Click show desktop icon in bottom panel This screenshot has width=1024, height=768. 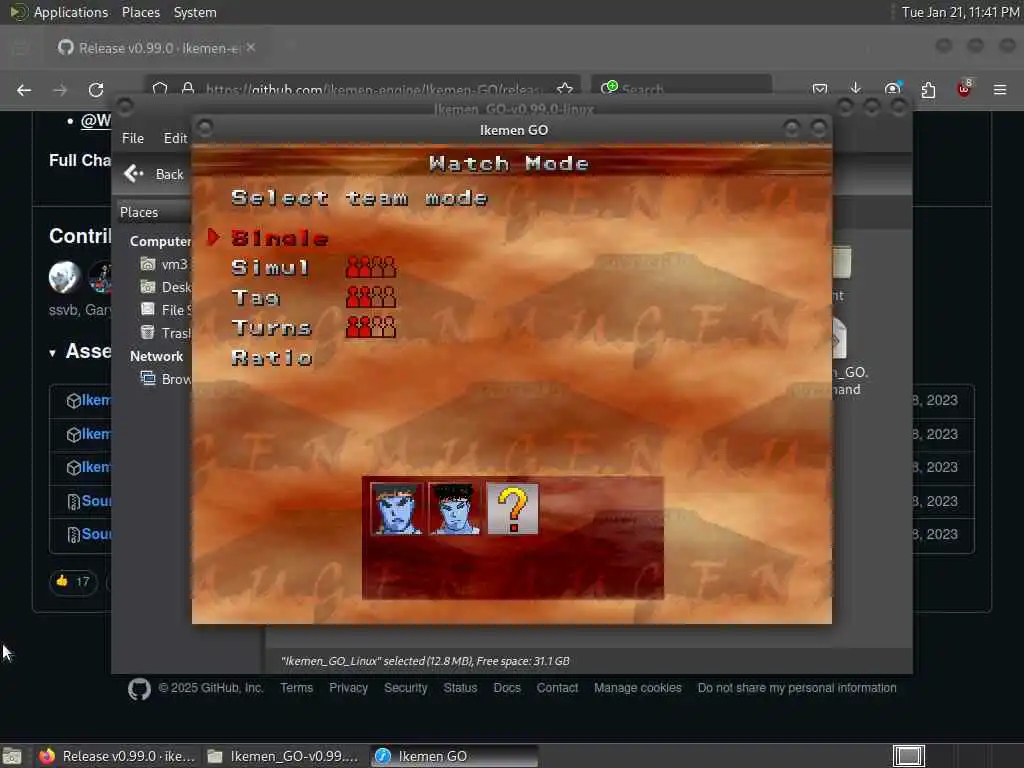[x=12, y=756]
